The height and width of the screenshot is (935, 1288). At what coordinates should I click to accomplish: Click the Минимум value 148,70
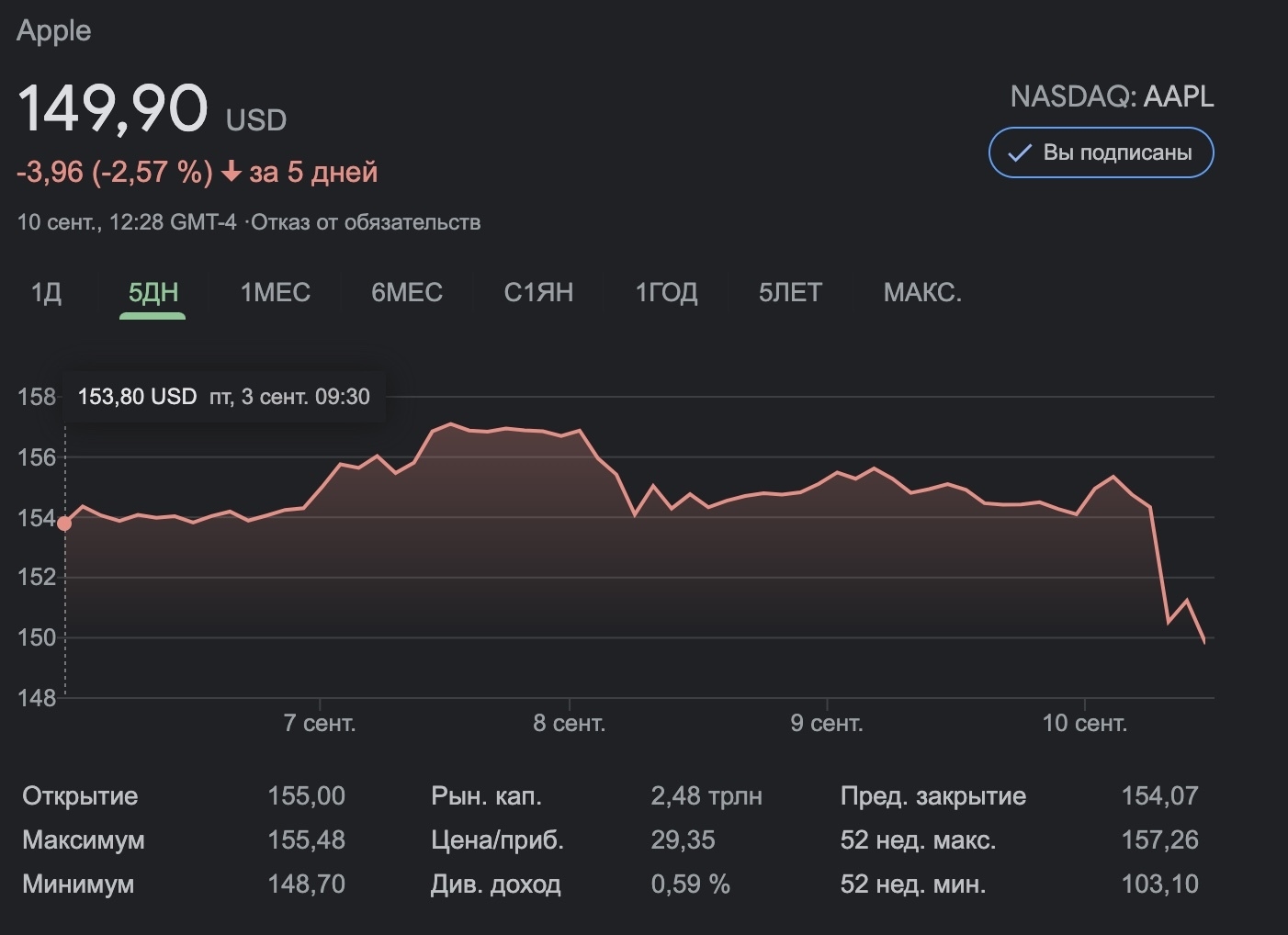[306, 884]
